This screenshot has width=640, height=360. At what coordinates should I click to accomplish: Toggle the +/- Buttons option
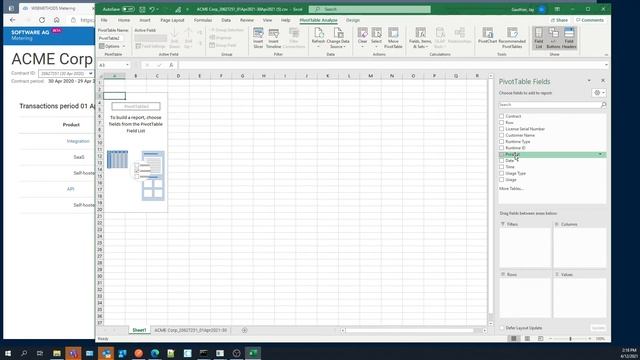click(553, 38)
